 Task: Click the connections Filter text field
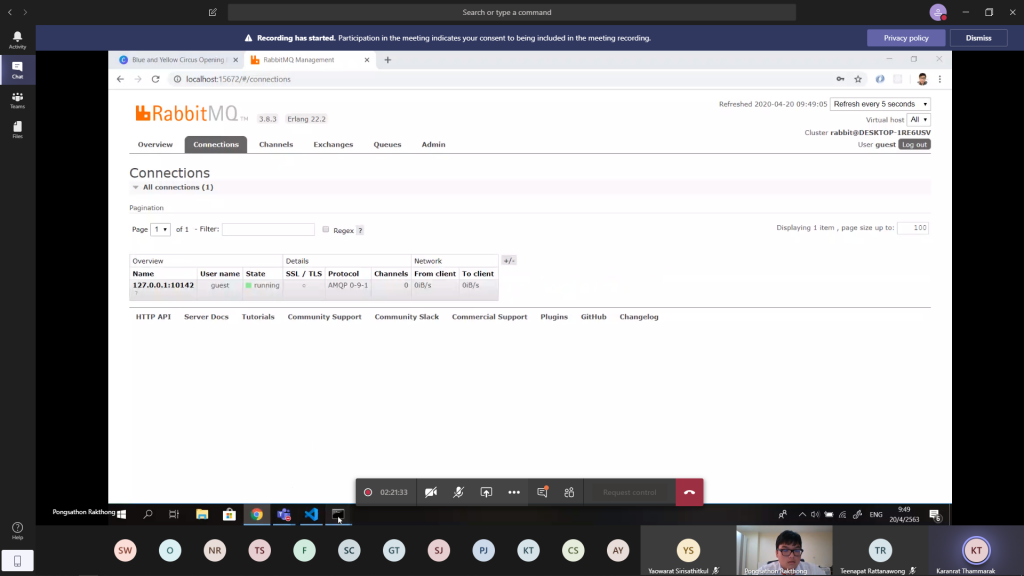[268, 230]
